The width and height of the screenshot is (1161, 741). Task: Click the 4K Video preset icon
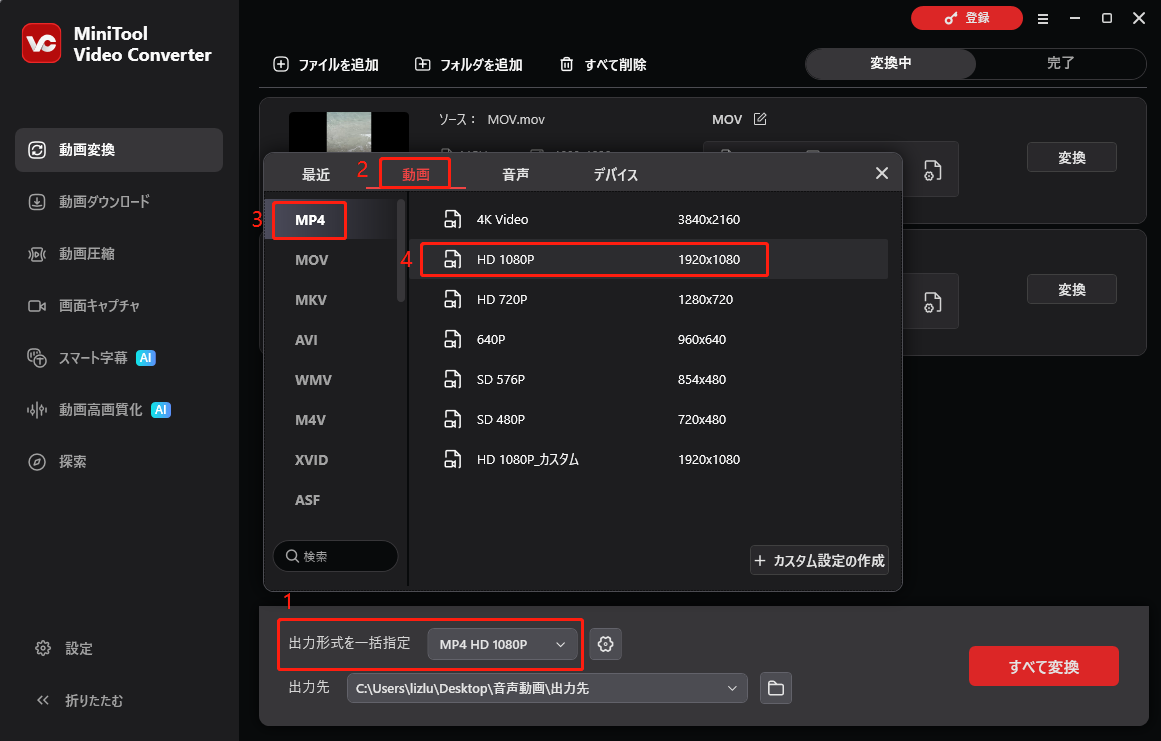tap(452, 219)
